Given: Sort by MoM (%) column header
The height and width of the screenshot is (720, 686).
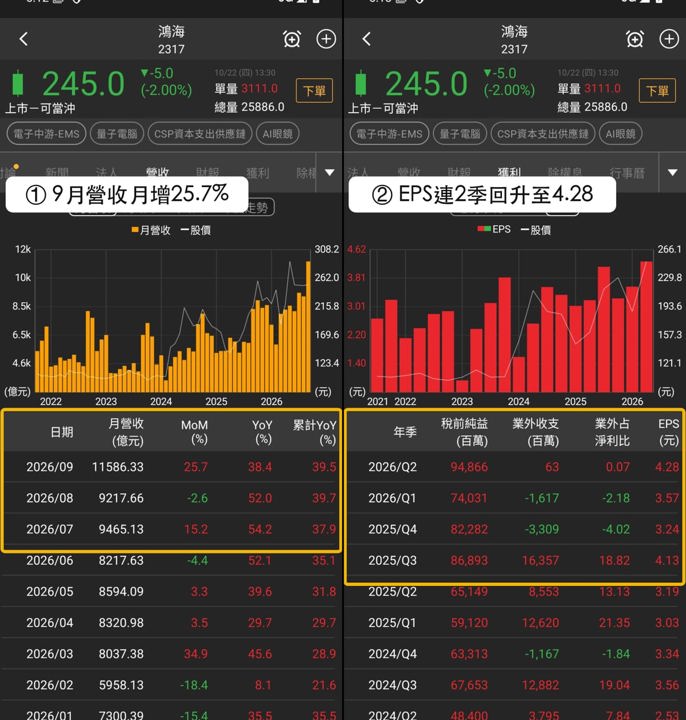Looking at the screenshot, I should point(194,432).
